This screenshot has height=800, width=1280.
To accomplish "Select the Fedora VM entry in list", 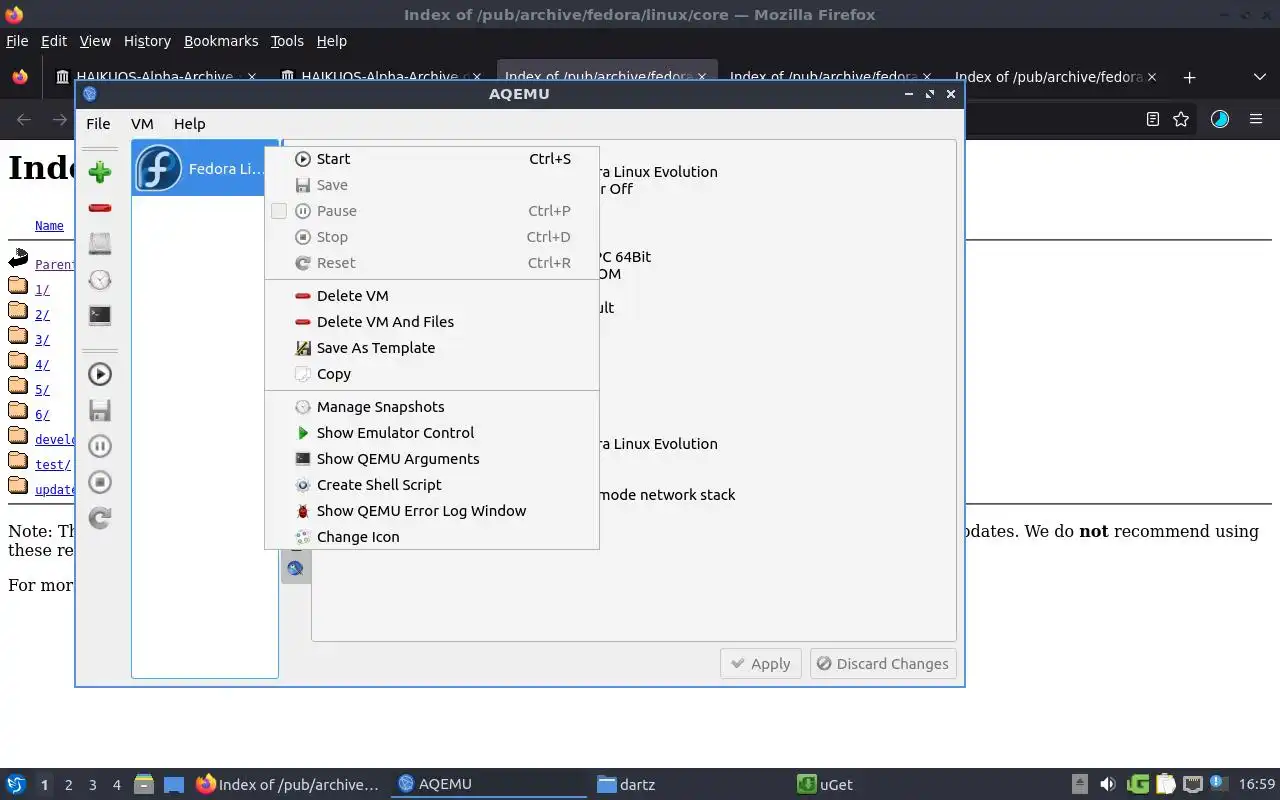I will 204,168.
